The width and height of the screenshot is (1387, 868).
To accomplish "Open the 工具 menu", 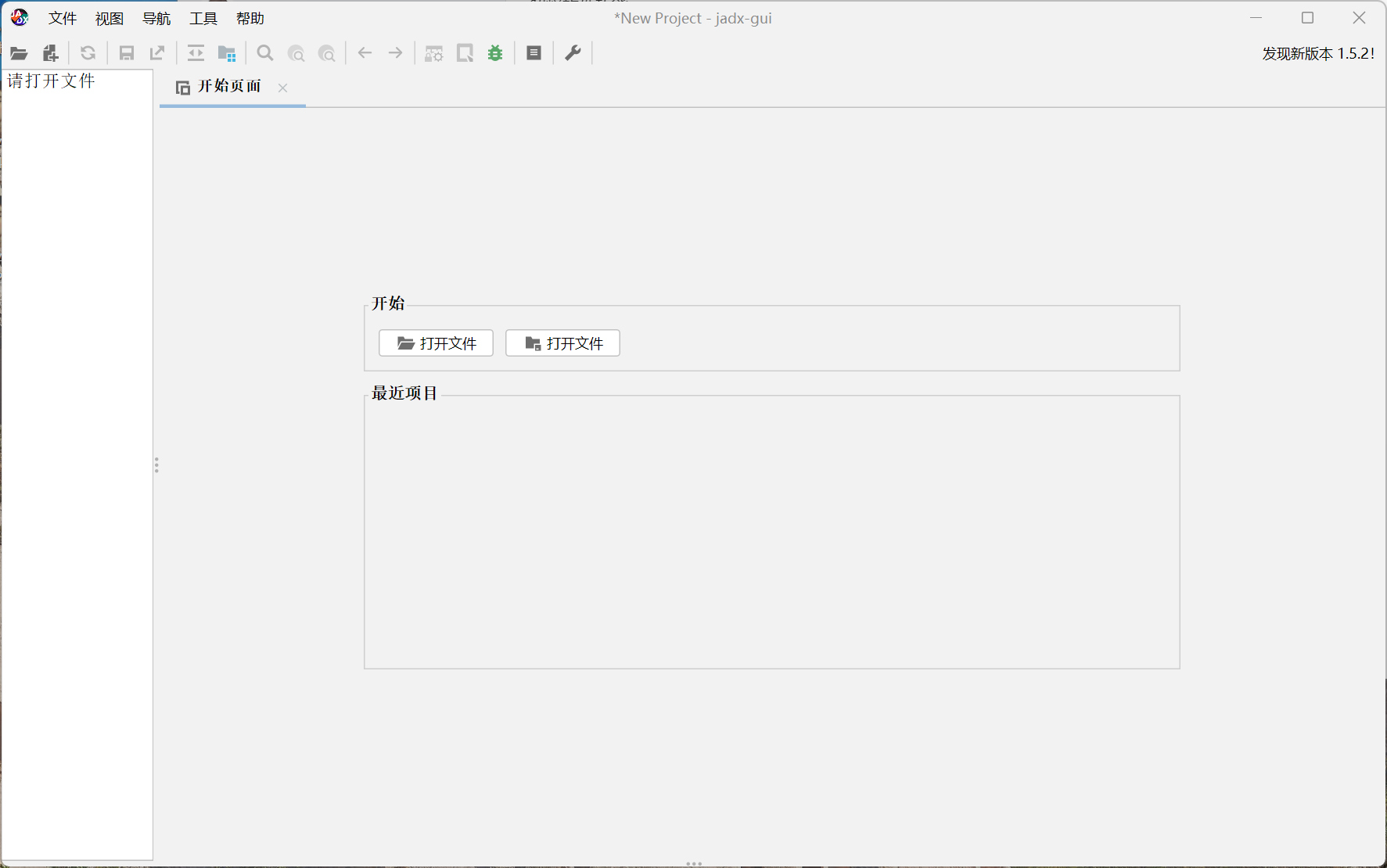I will coord(203,18).
